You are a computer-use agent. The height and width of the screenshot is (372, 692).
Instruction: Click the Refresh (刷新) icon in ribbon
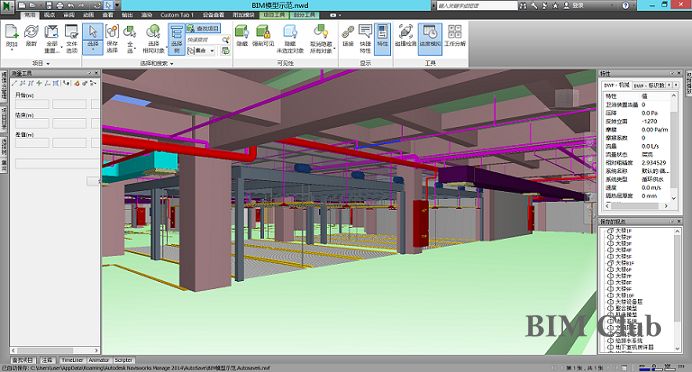click(x=31, y=33)
